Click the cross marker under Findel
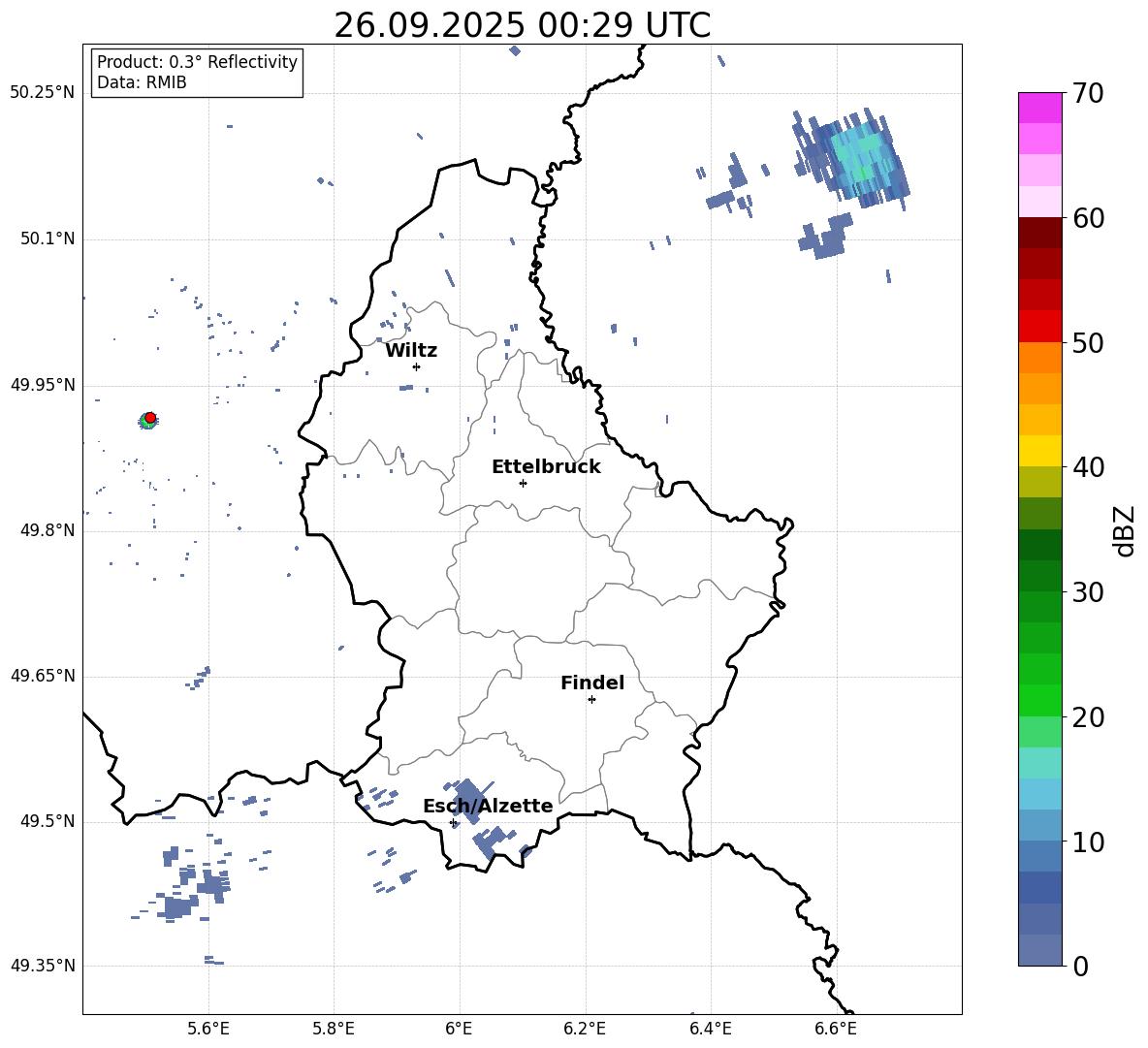This screenshot has height=1048, width=1148. point(592,700)
